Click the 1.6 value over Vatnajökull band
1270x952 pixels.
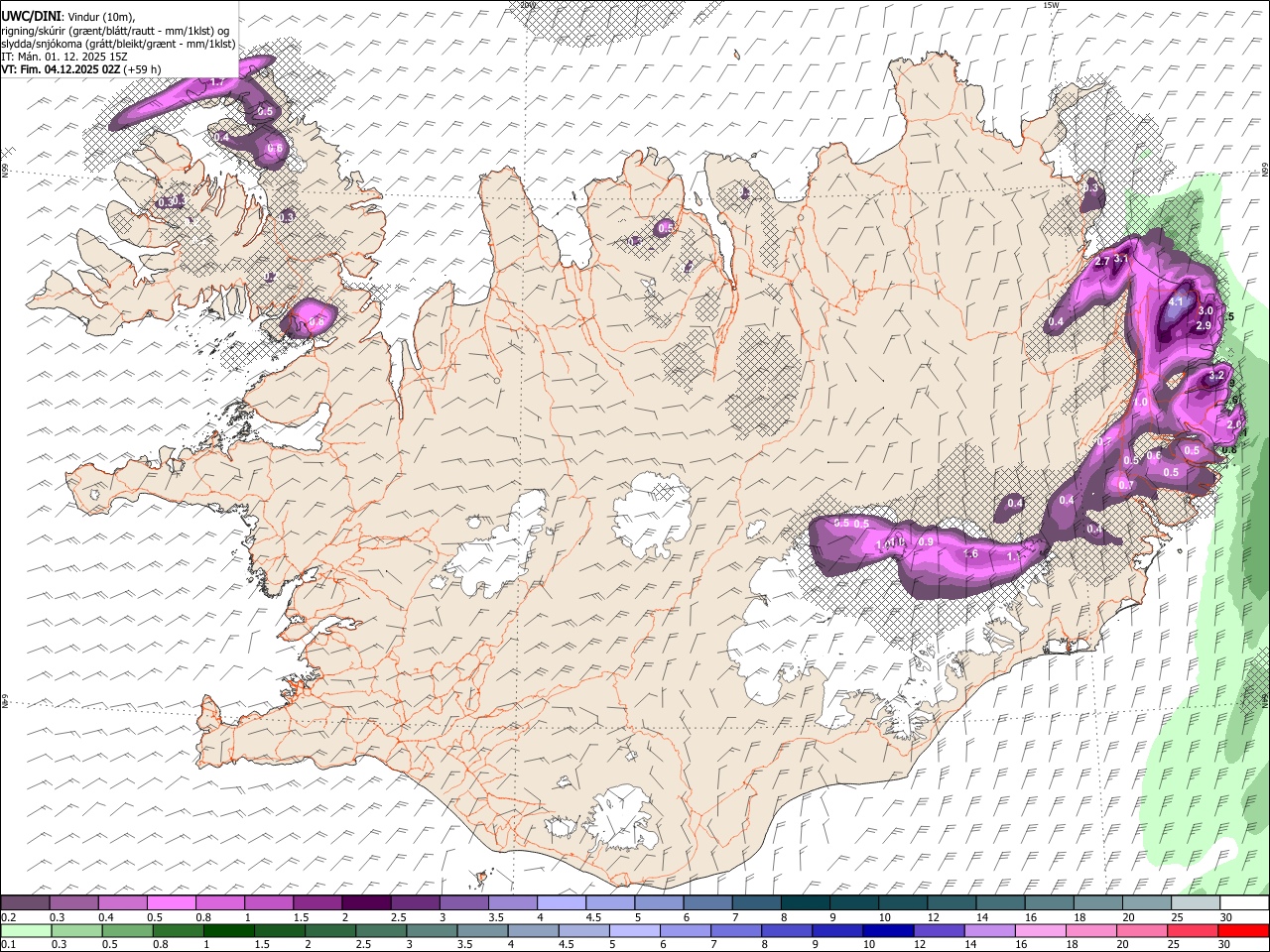point(971,553)
